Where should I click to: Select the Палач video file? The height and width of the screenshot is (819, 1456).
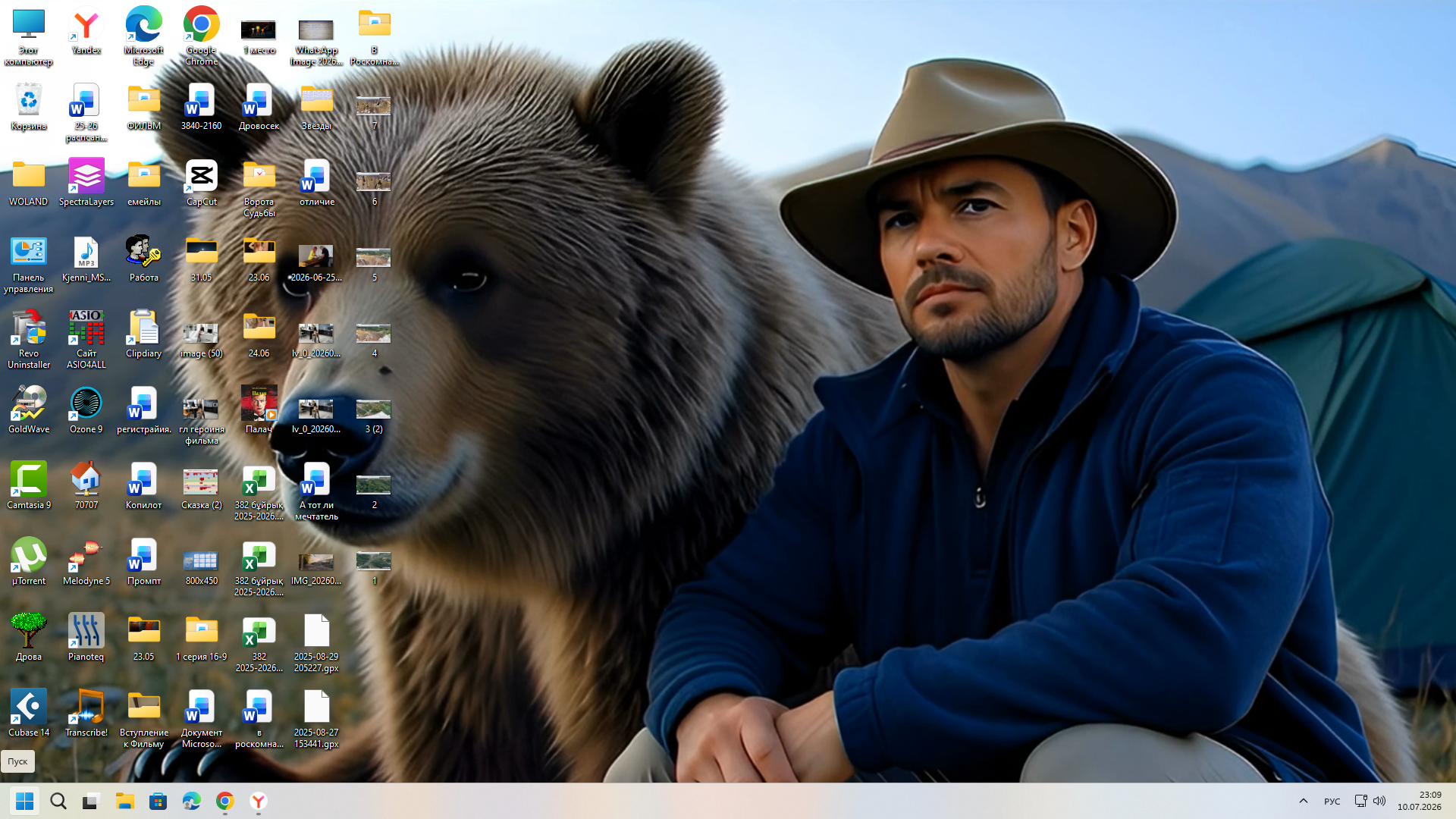tap(259, 409)
